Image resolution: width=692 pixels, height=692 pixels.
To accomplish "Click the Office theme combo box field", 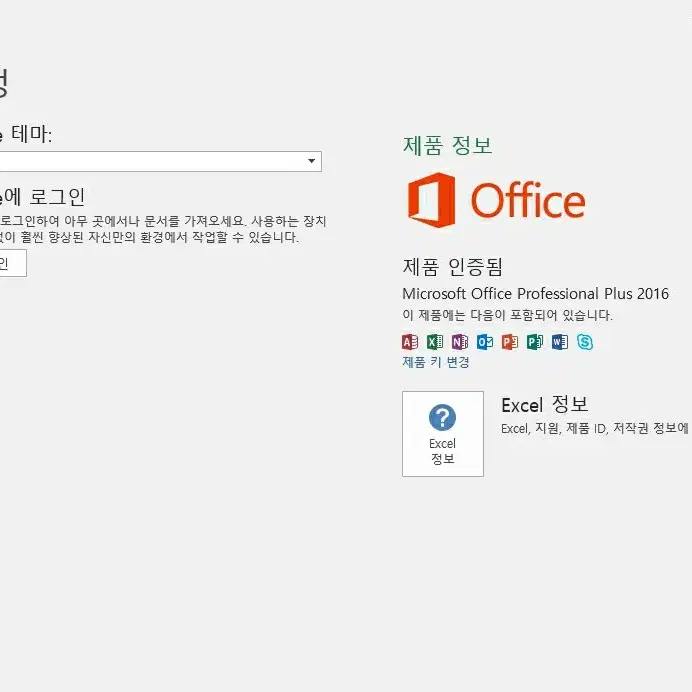I will 160,161.
